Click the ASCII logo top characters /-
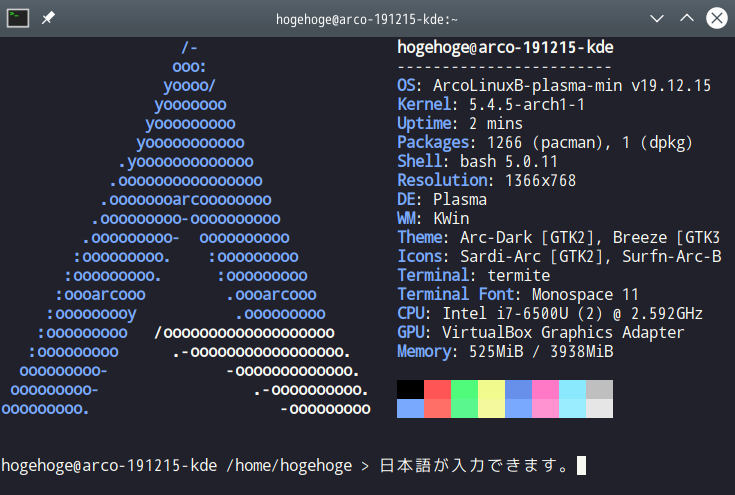This screenshot has height=495, width=735. click(189, 48)
